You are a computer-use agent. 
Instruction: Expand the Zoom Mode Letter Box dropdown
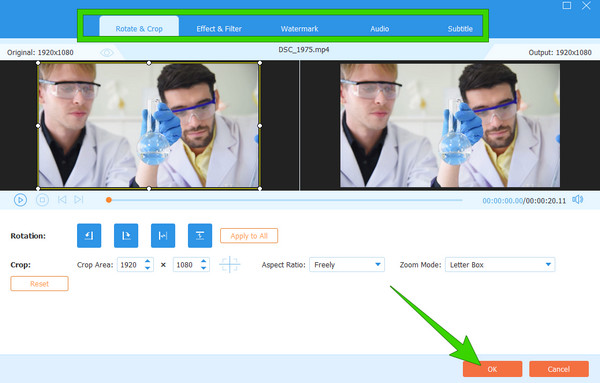(500, 264)
